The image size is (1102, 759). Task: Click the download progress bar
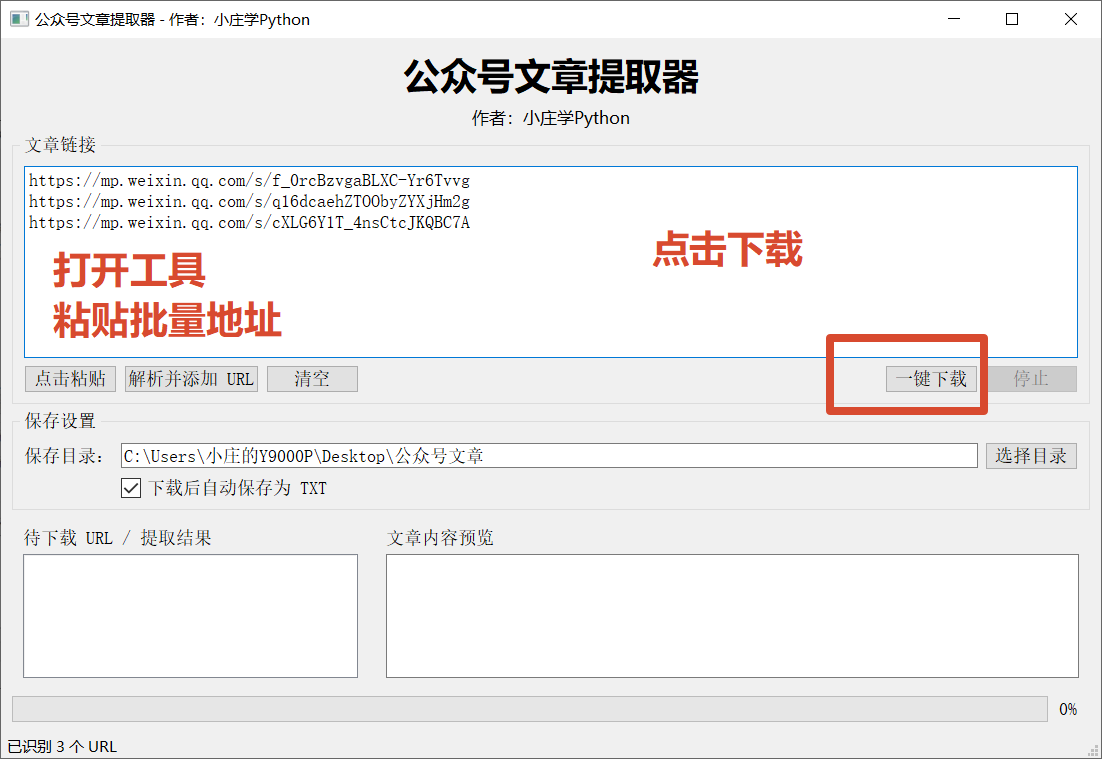[x=530, y=709]
